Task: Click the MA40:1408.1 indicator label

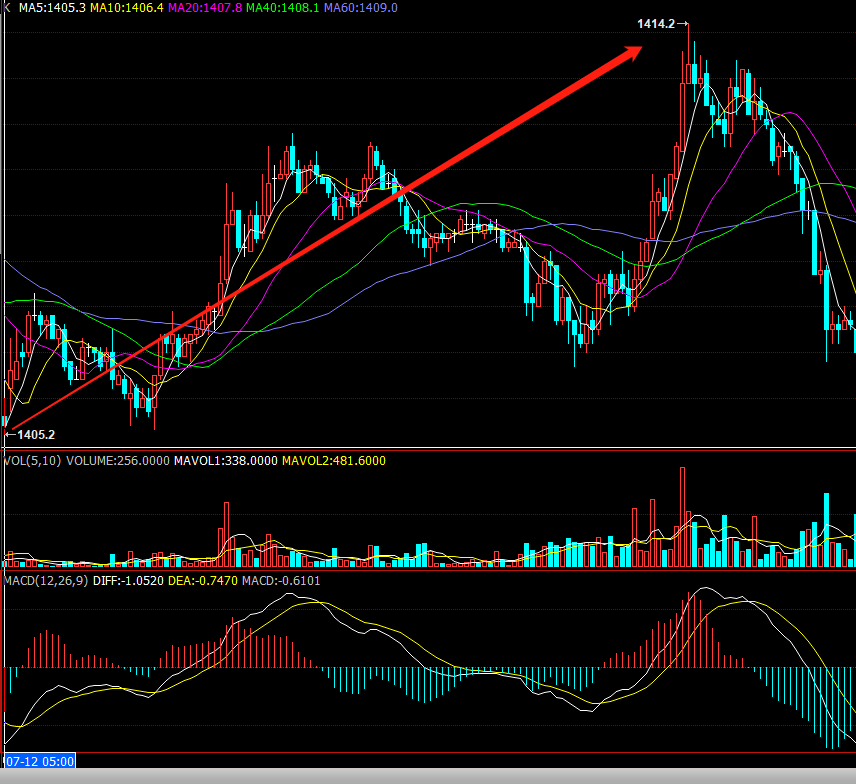Action: click(x=282, y=8)
